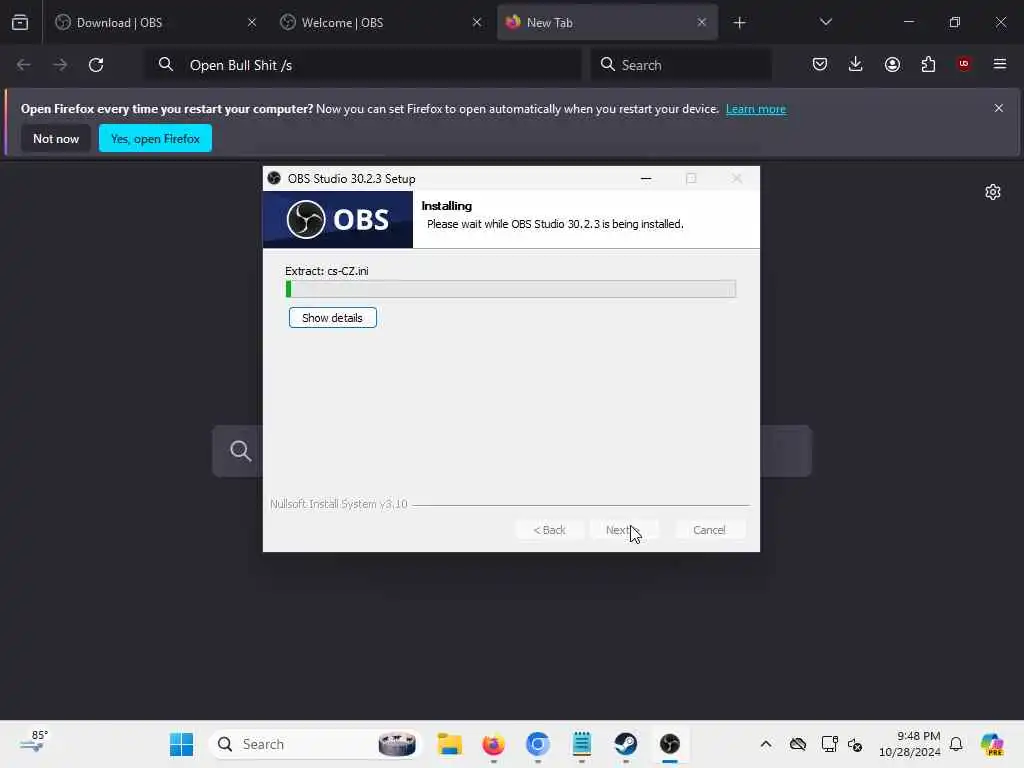Screen dimensions: 1024x768
Task: Open the OneDrive cloud tray icon
Action: [797, 744]
